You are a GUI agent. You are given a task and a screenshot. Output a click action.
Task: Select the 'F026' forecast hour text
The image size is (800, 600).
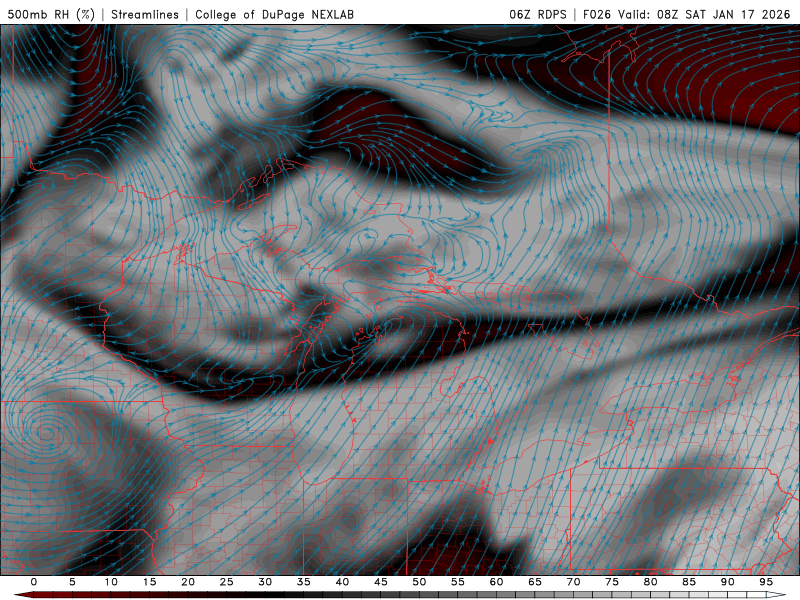point(597,14)
